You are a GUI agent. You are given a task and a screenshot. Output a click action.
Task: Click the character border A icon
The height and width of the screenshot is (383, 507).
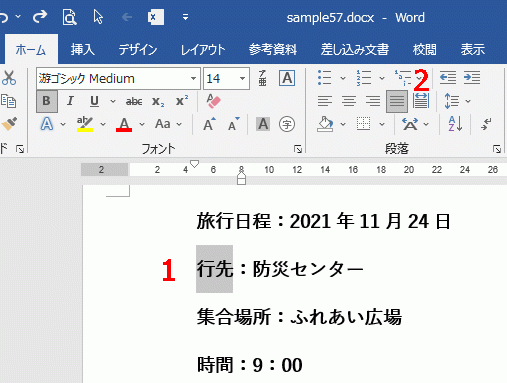pyautogui.click(x=287, y=78)
